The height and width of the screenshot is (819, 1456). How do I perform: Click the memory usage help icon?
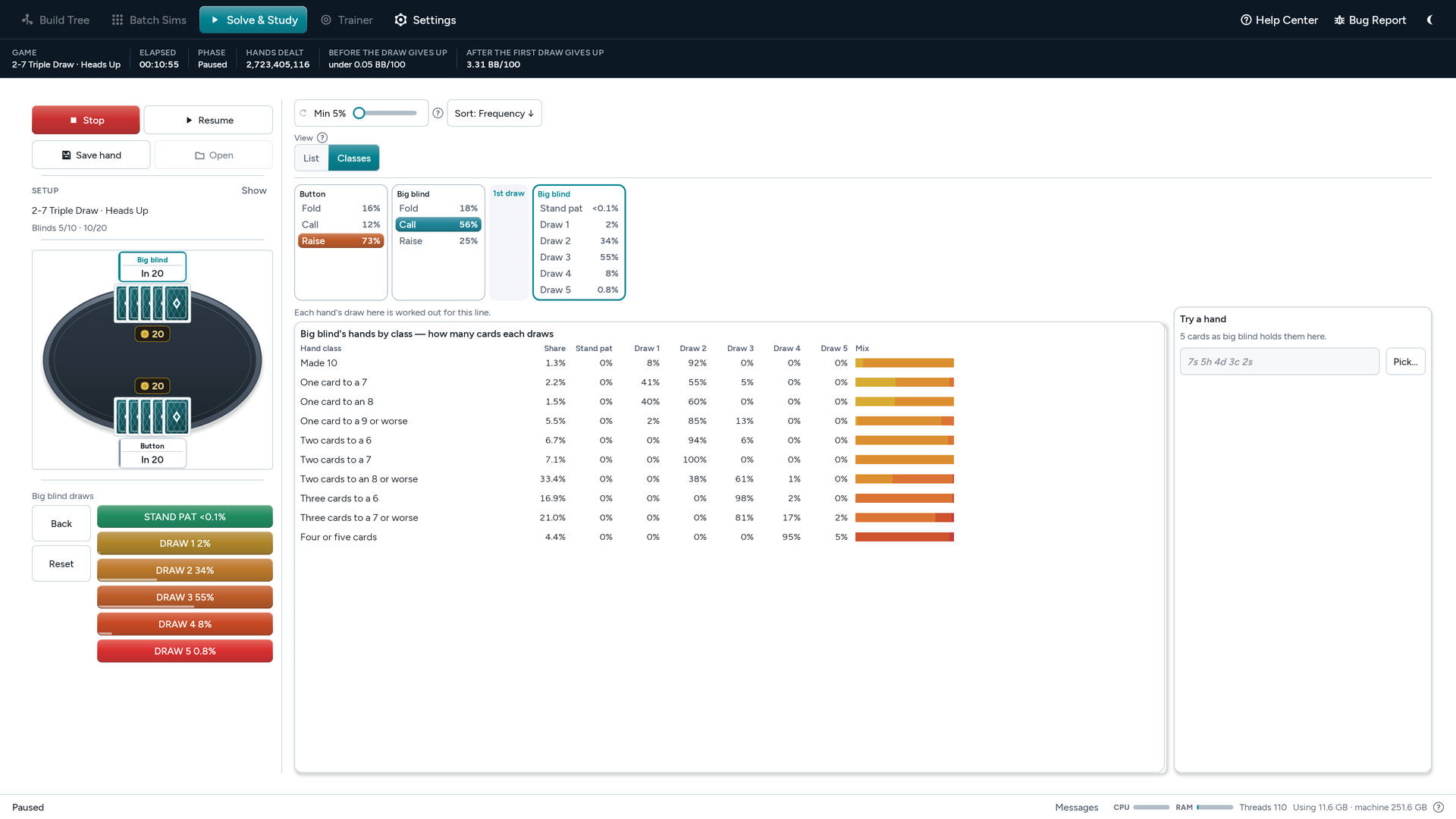click(x=1439, y=808)
